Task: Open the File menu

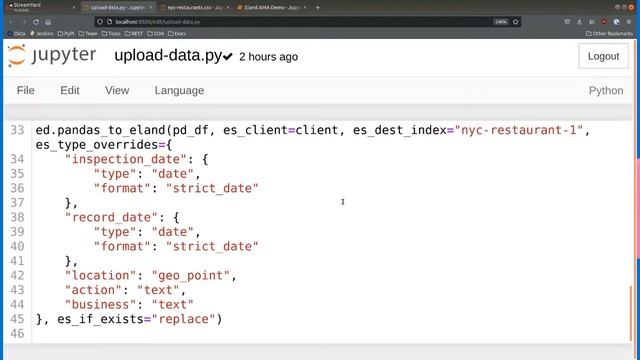Action: [x=25, y=90]
